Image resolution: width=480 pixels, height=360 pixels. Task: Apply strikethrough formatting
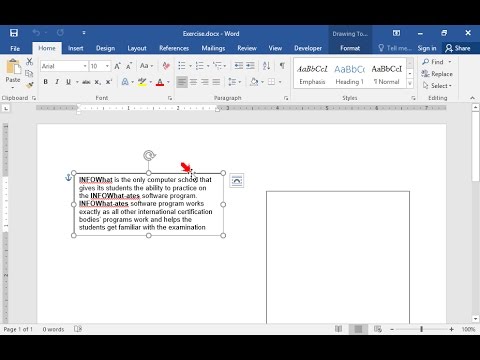(x=86, y=82)
